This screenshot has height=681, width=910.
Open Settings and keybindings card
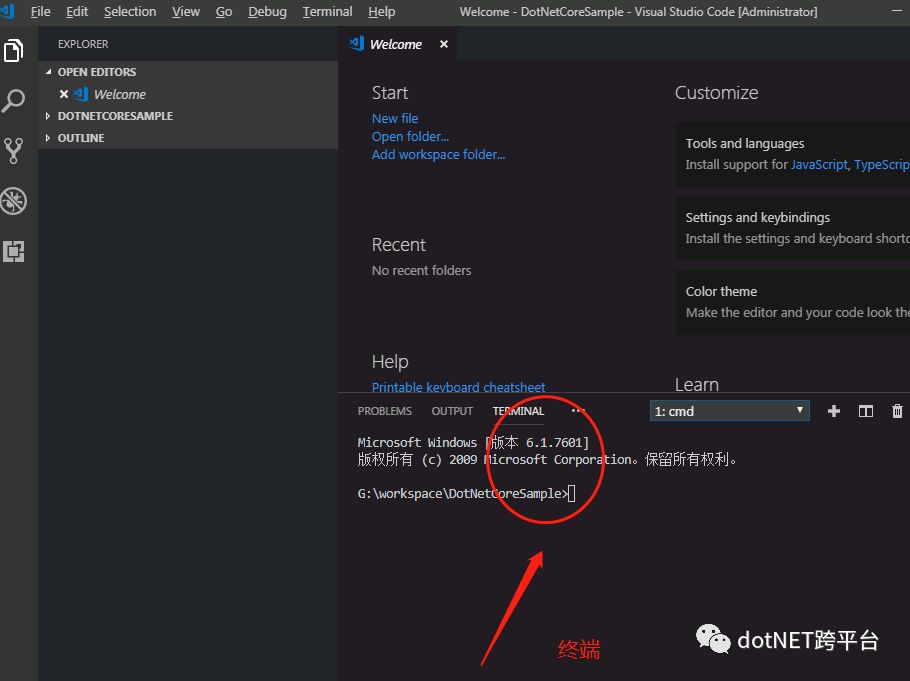click(x=793, y=228)
